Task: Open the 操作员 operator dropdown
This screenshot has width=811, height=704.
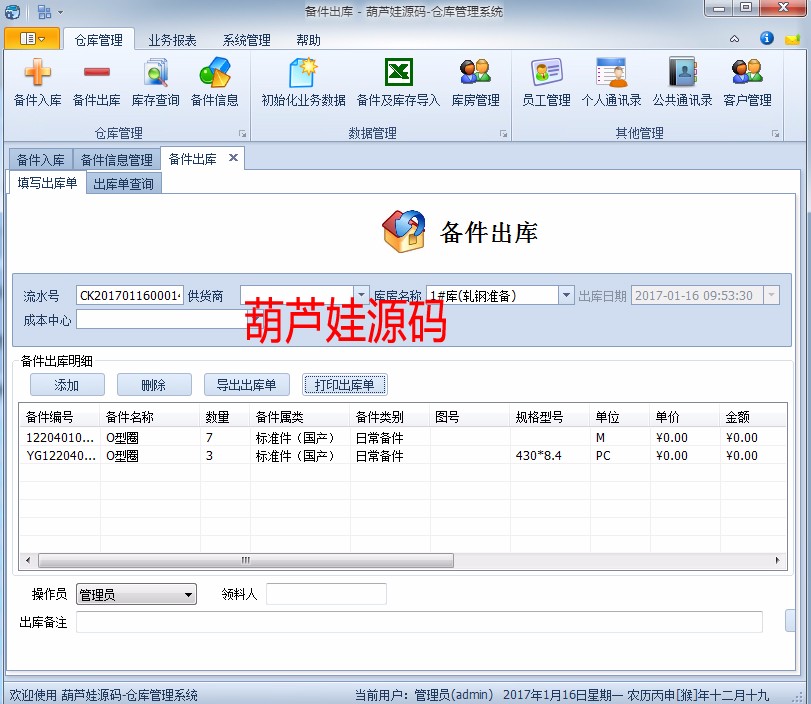Action: point(189,595)
